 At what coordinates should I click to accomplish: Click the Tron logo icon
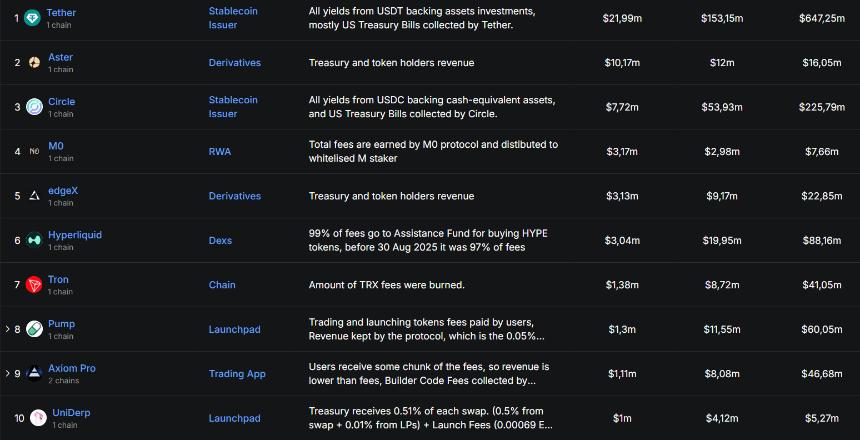click(x=34, y=285)
